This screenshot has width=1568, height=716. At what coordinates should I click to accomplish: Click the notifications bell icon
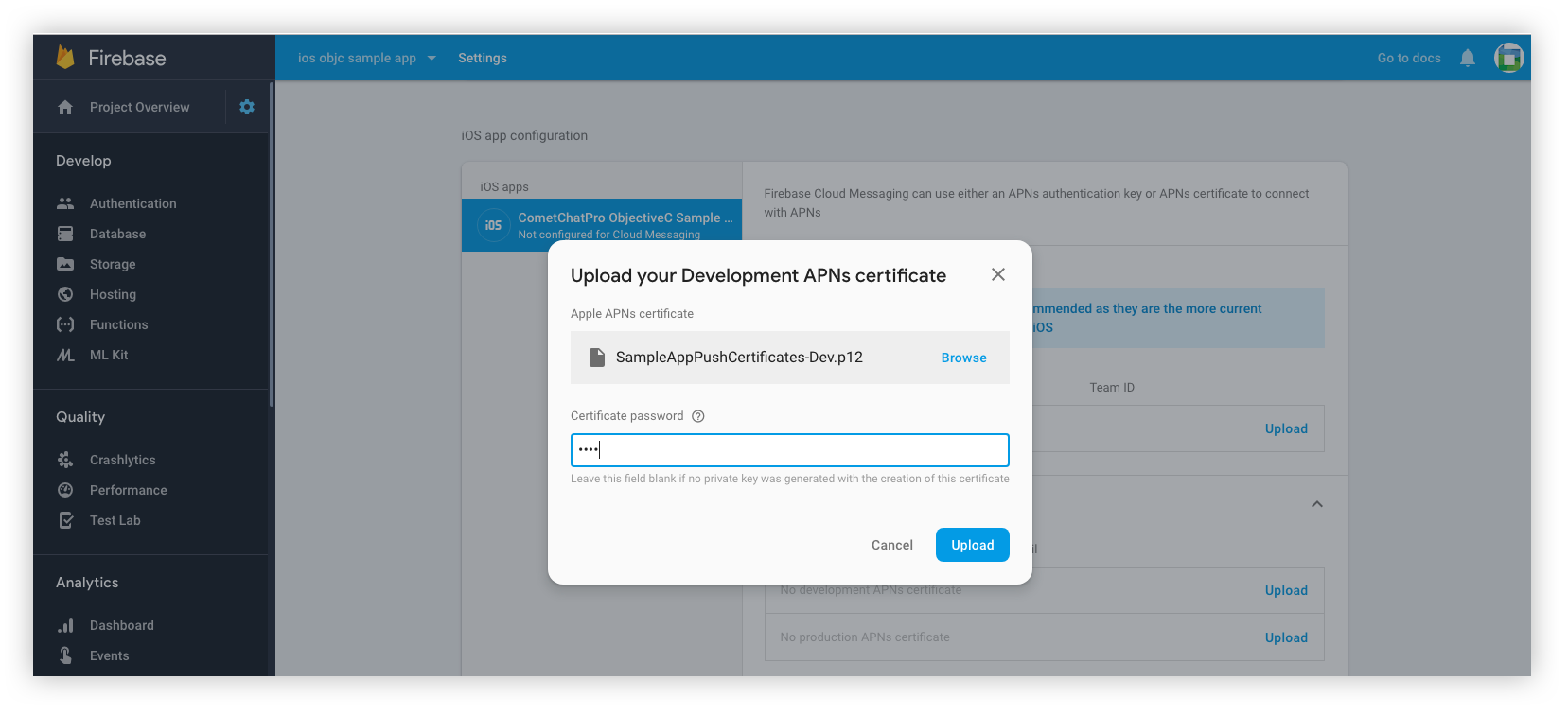[1468, 58]
